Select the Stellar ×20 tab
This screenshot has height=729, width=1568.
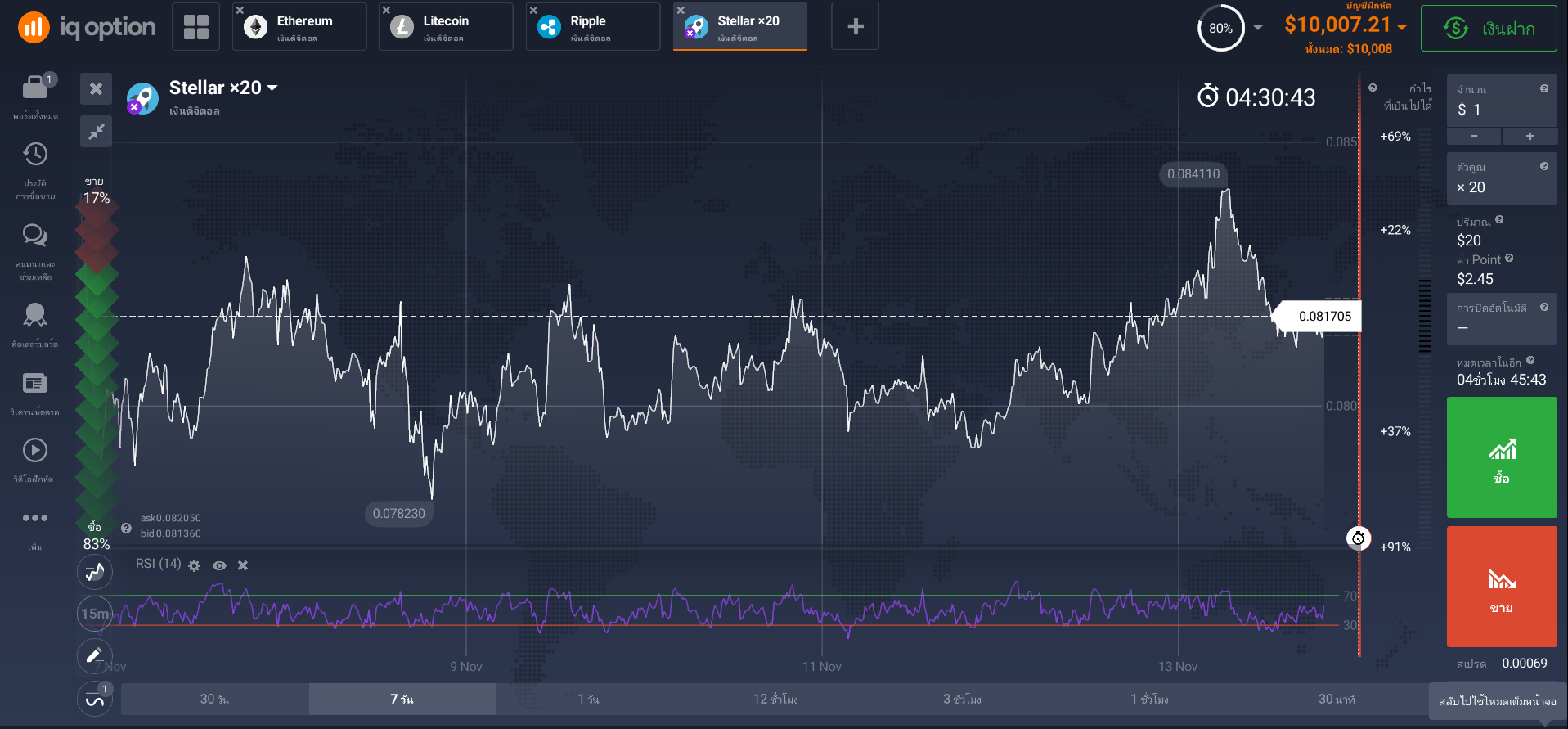pos(740,27)
